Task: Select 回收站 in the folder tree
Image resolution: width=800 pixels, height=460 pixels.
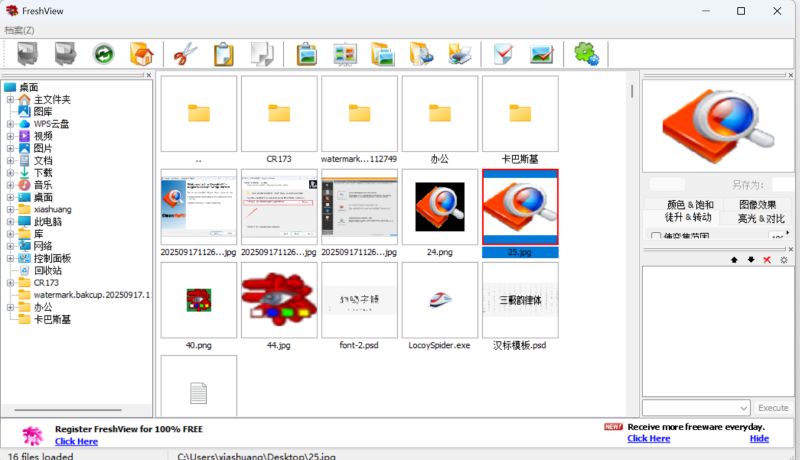Action: [47, 271]
